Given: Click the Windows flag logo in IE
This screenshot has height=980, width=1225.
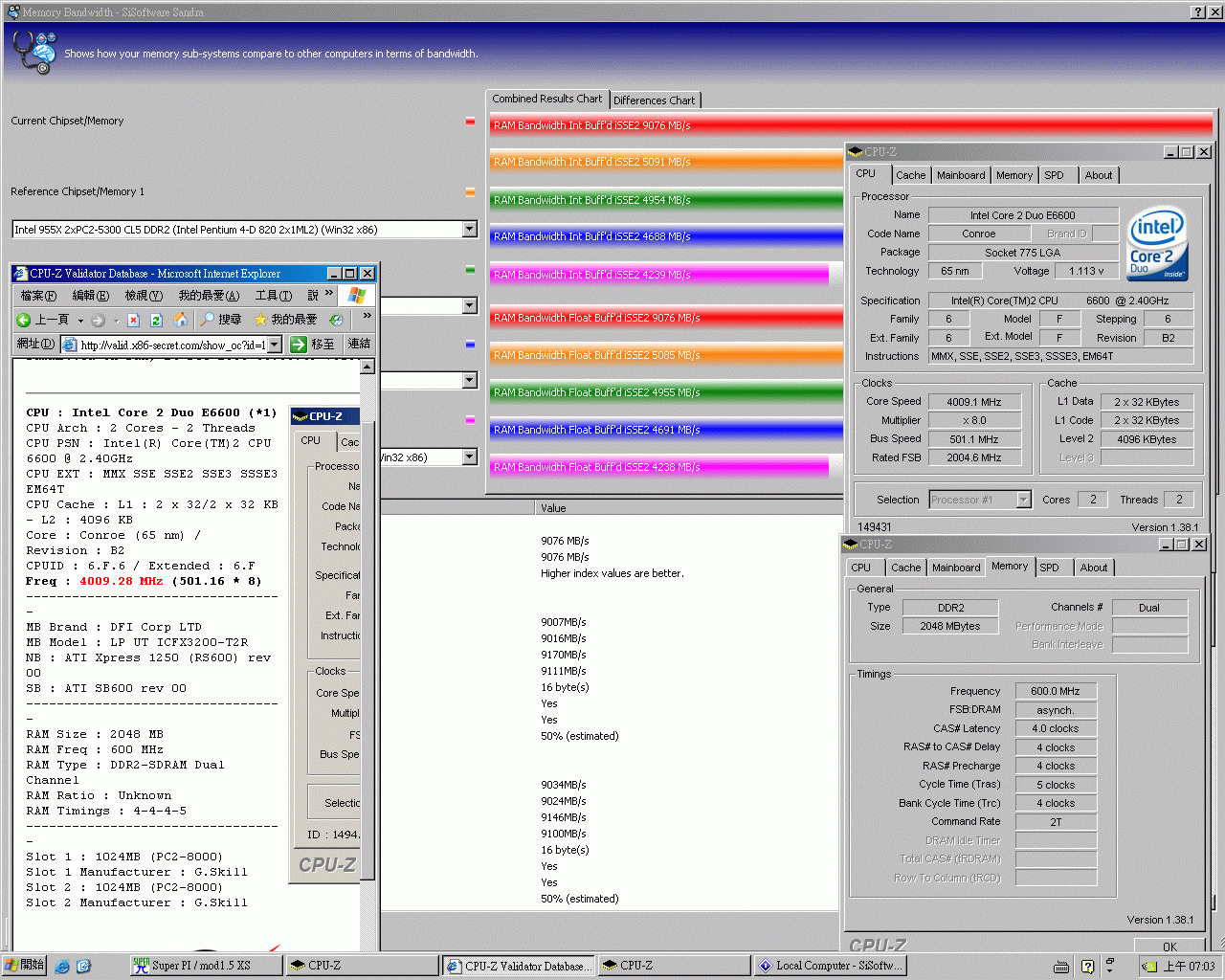Looking at the screenshot, I should point(357,296).
